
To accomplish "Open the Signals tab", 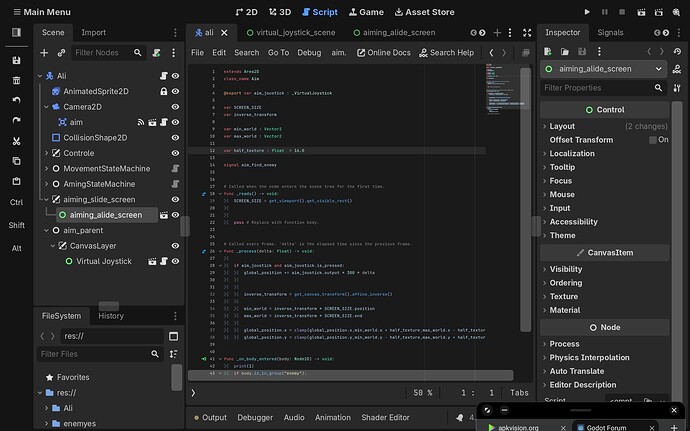I will click(610, 33).
